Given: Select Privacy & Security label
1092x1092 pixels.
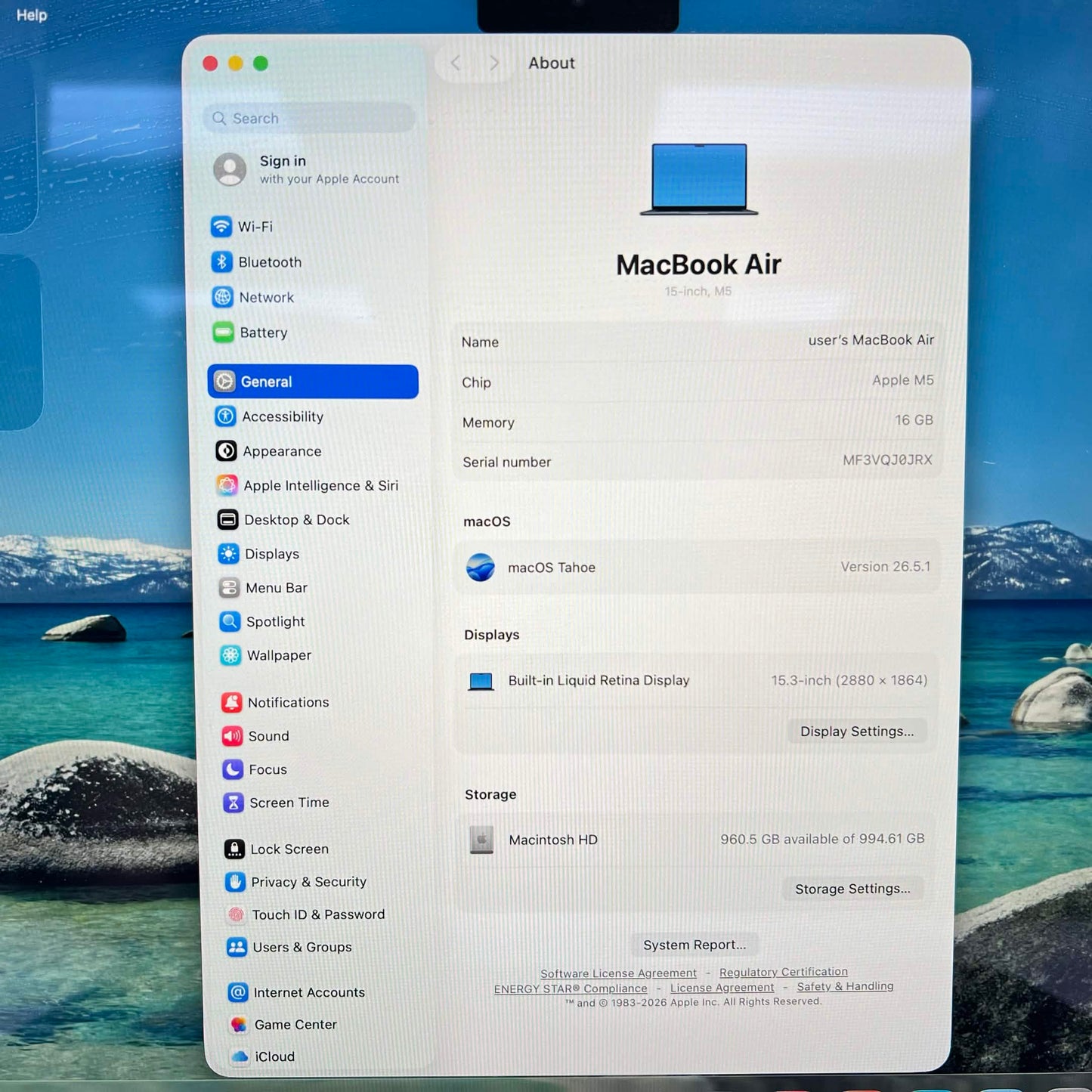Looking at the screenshot, I should [x=308, y=882].
